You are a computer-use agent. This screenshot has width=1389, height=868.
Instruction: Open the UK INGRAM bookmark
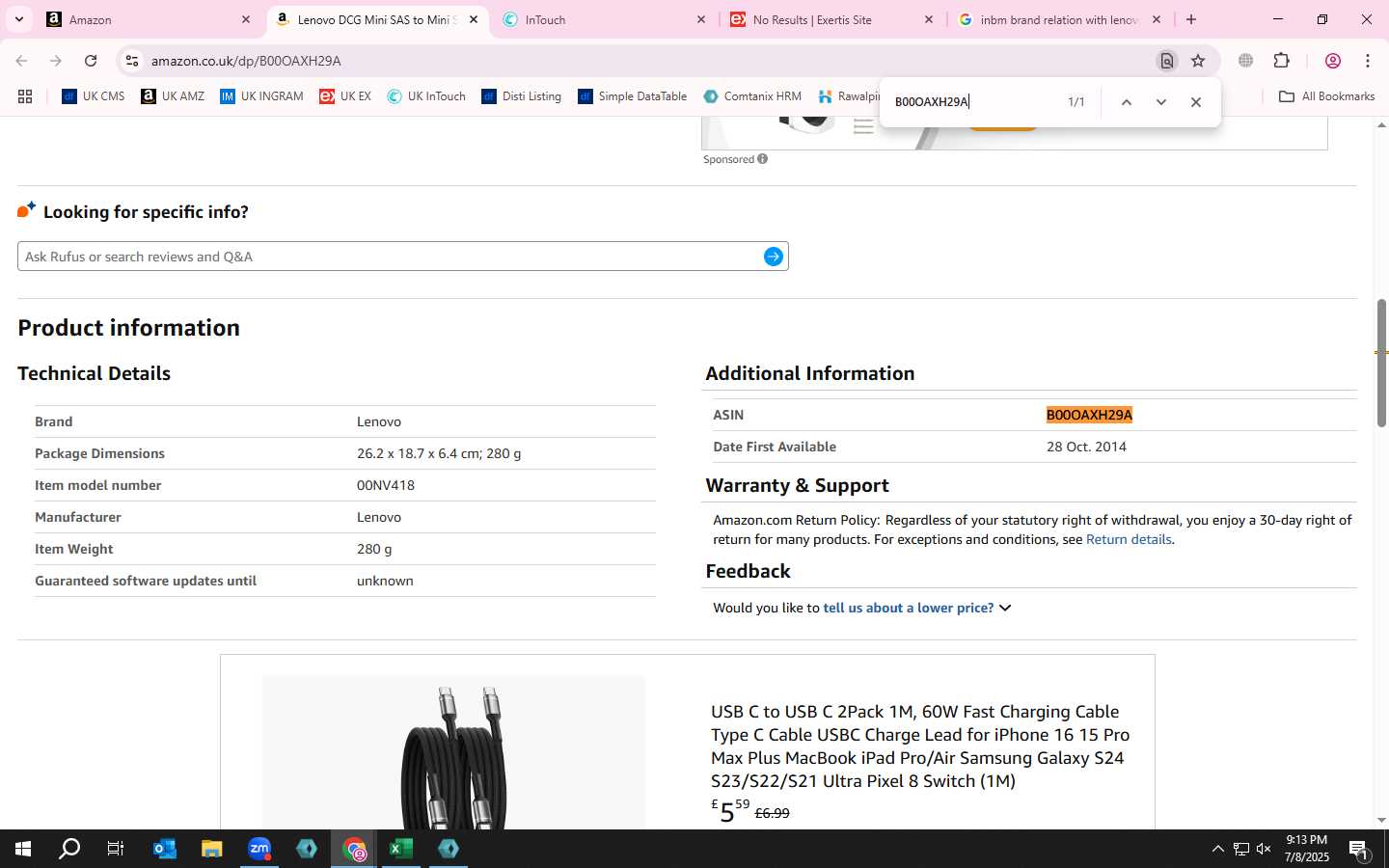coord(261,96)
